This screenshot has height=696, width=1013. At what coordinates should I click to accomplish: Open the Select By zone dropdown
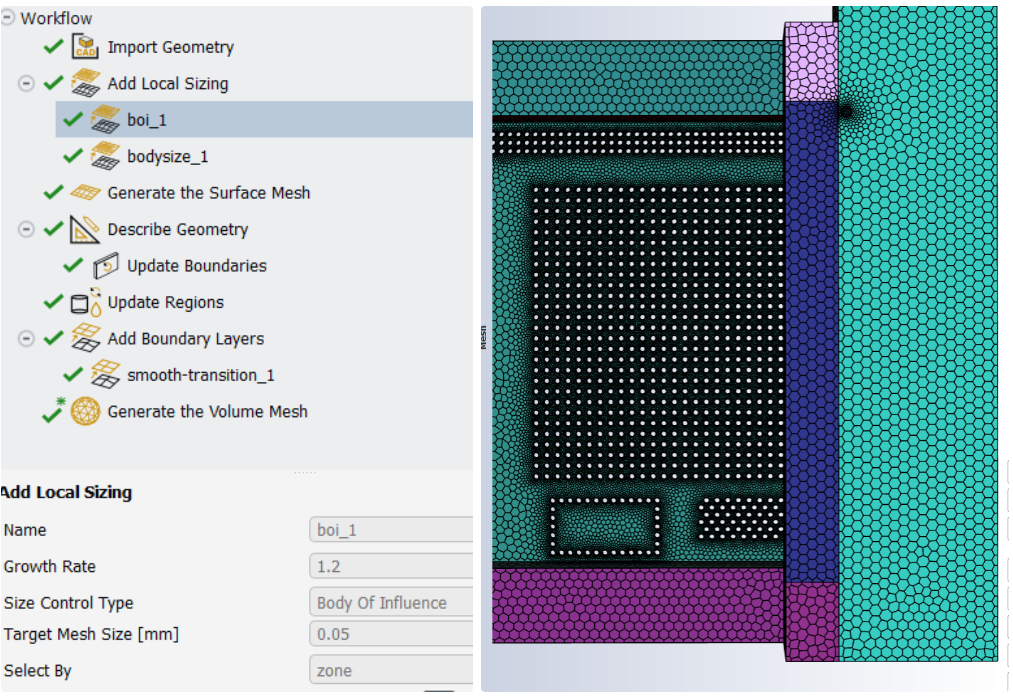tap(391, 671)
